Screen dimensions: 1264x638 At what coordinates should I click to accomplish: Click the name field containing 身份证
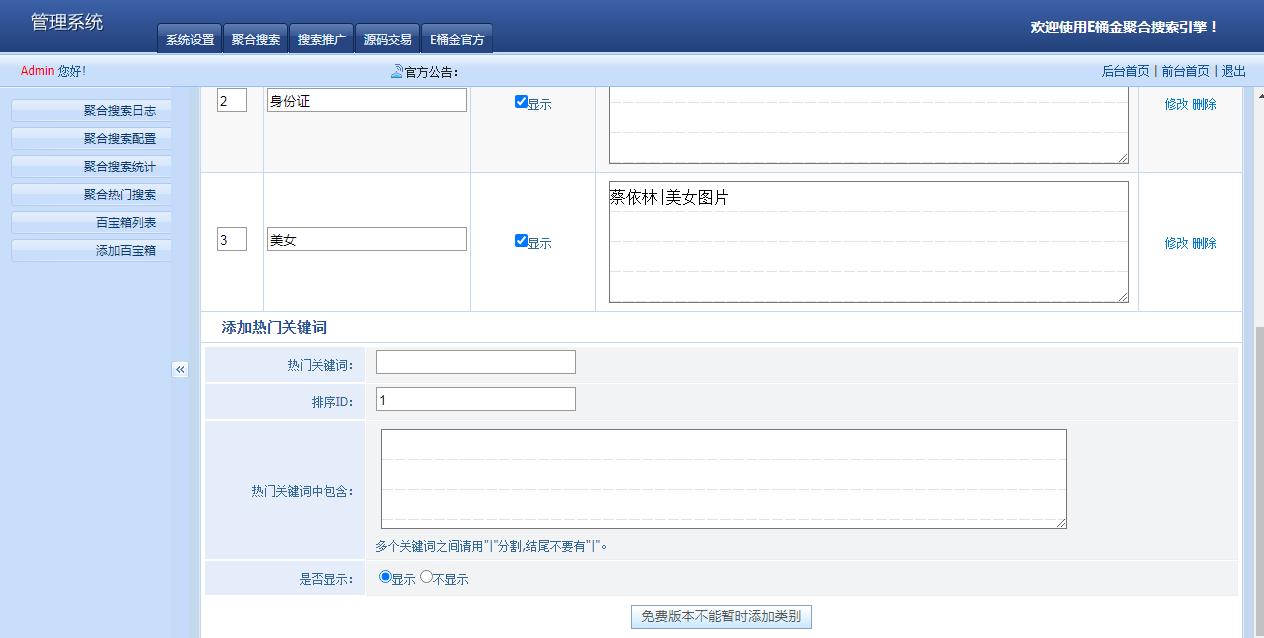[x=367, y=100]
